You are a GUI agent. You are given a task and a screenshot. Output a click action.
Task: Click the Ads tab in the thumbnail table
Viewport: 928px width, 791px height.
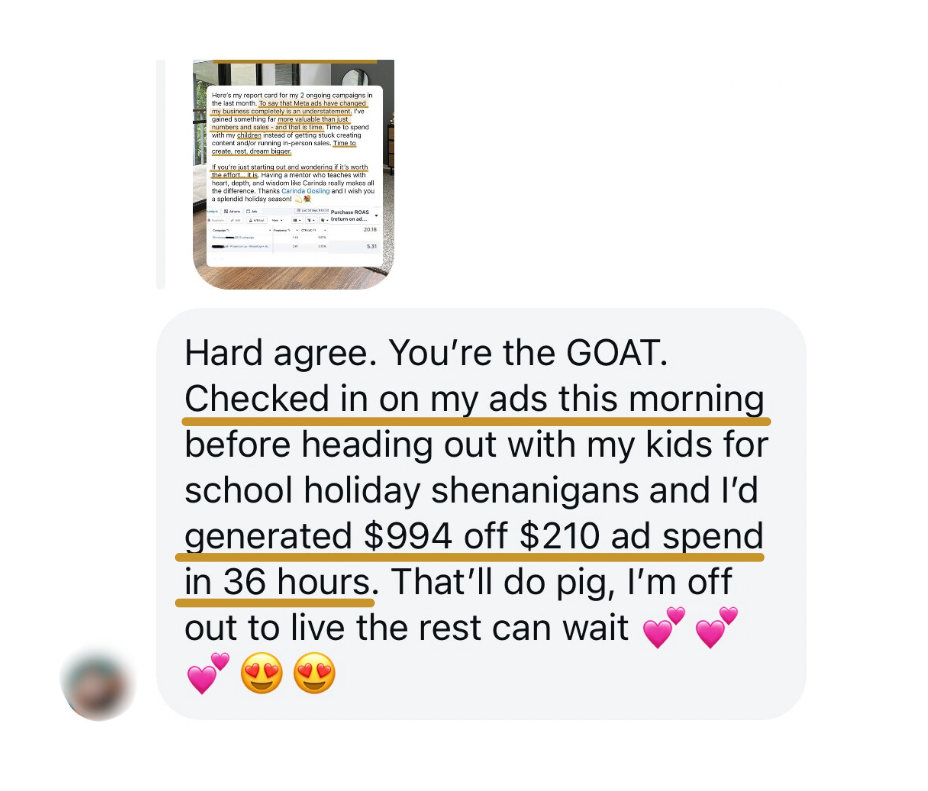[x=252, y=211]
